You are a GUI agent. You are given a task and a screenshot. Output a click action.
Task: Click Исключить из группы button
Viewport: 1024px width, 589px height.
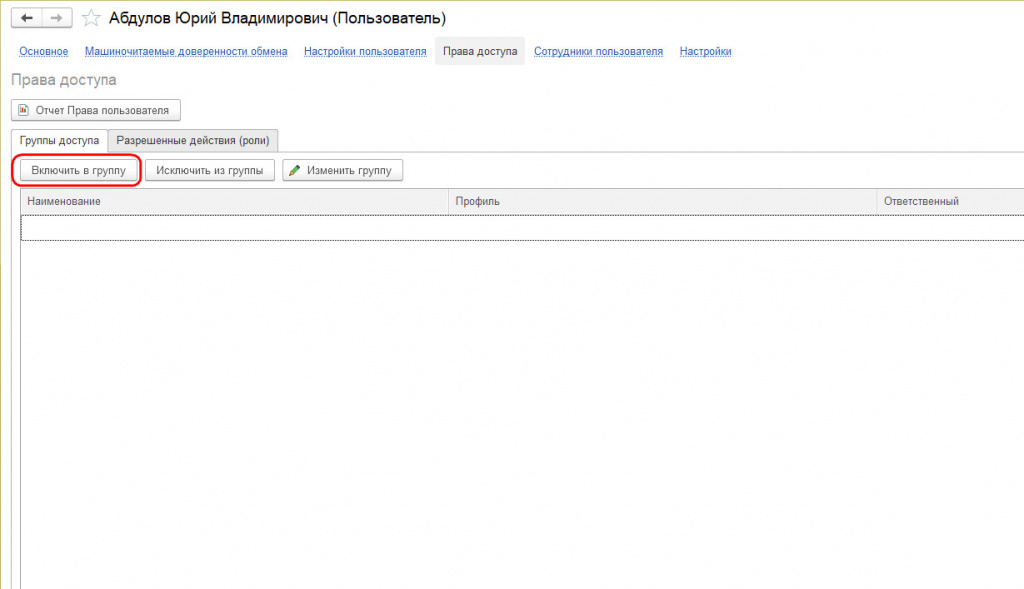point(210,170)
